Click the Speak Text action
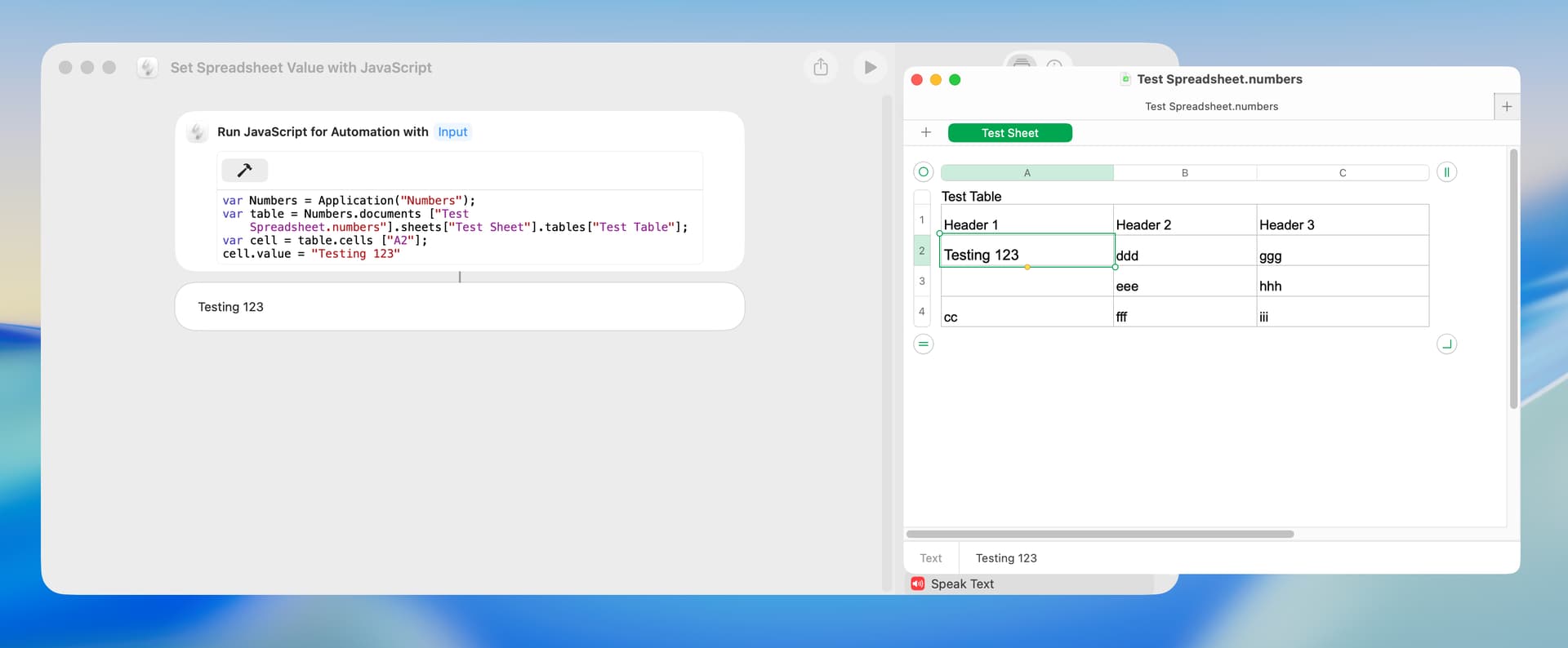This screenshot has height=648, width=1568. pos(962,584)
